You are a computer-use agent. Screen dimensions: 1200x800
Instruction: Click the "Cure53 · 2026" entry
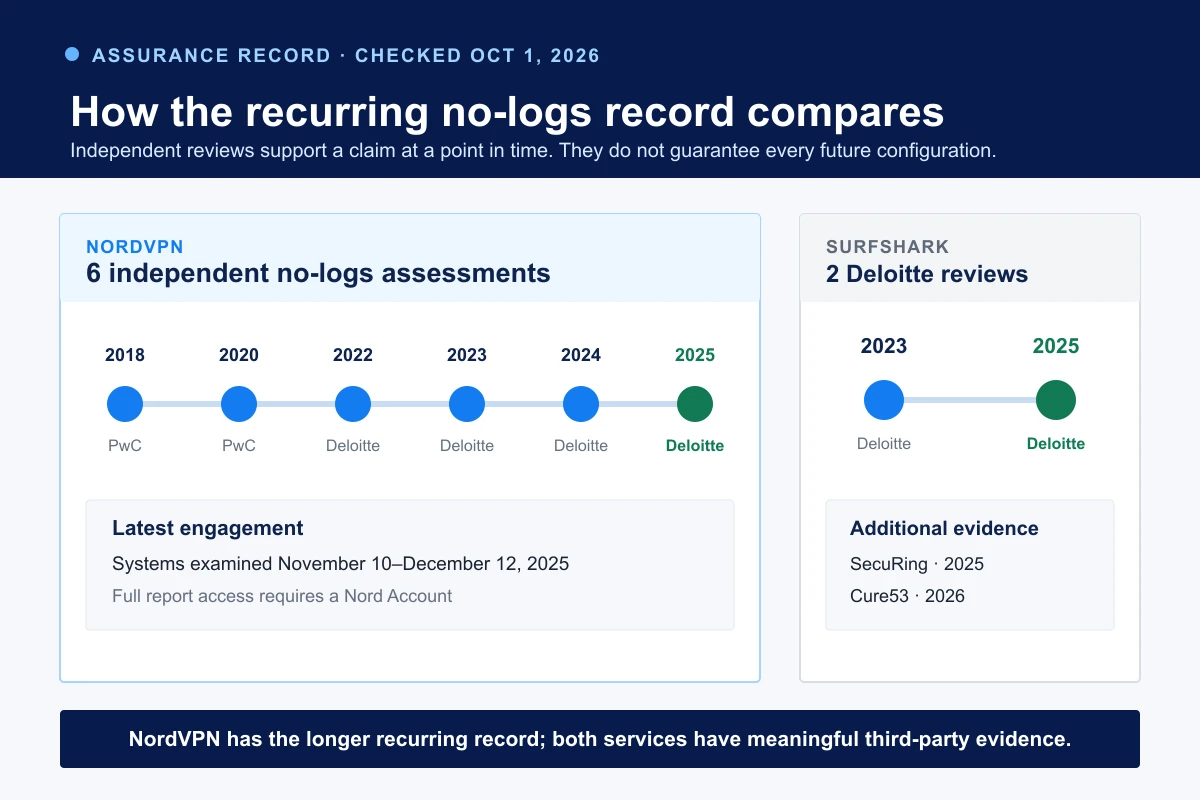point(907,596)
